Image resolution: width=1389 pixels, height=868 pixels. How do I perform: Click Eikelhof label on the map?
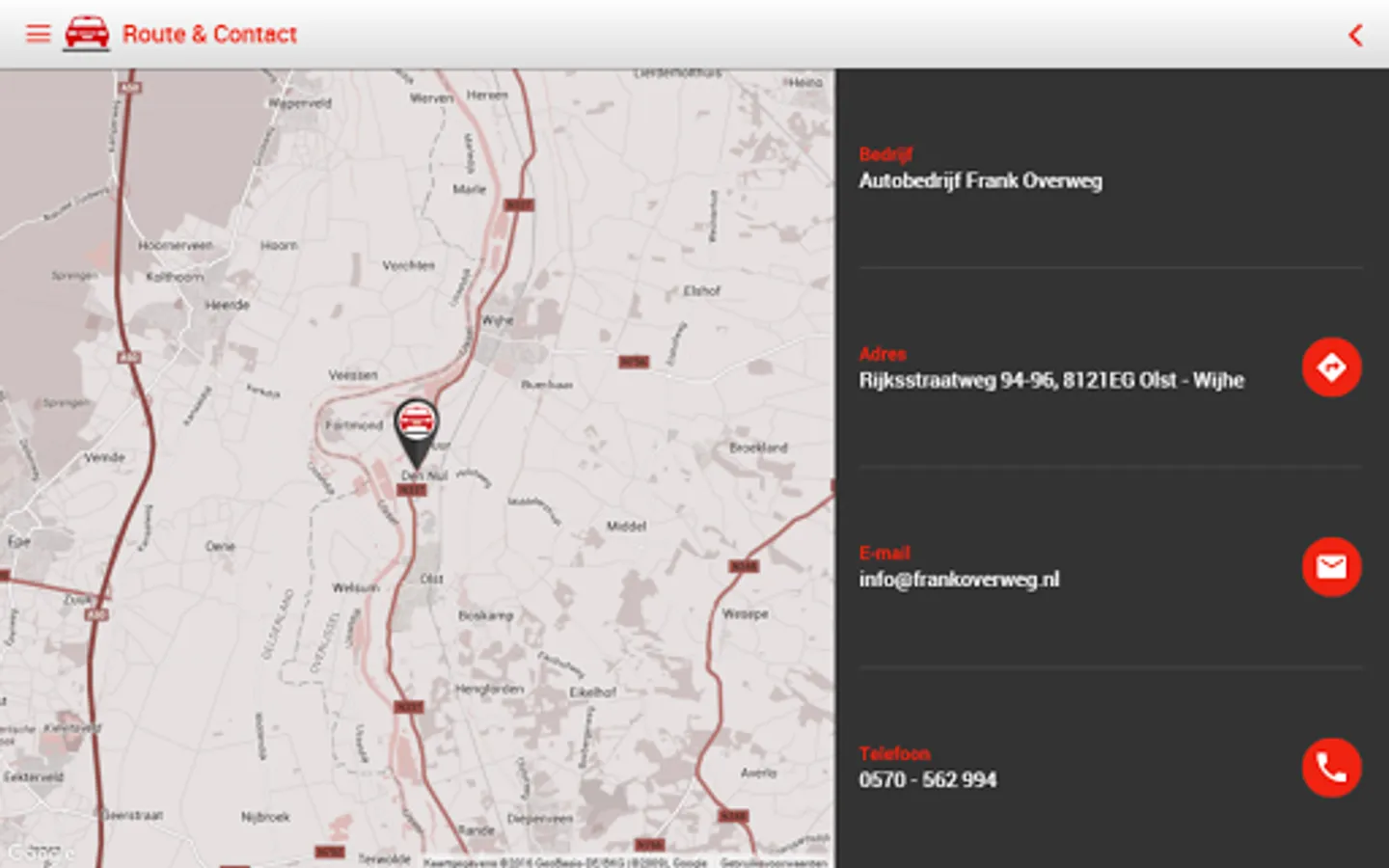click(592, 692)
